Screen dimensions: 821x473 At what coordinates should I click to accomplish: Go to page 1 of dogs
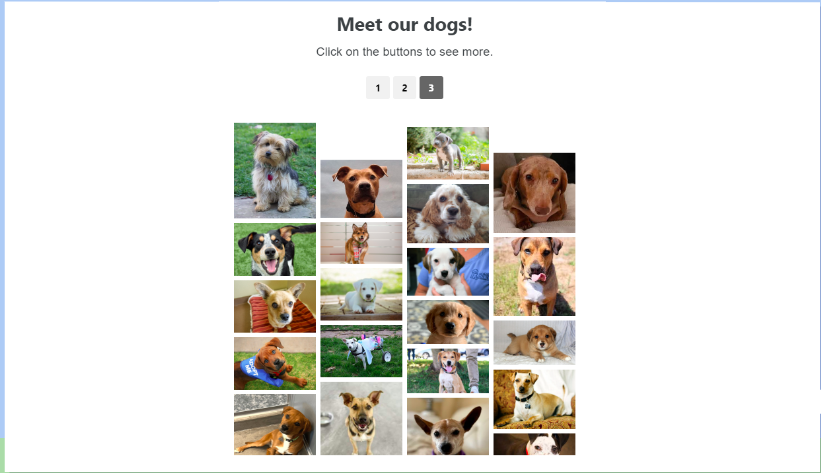(x=378, y=87)
